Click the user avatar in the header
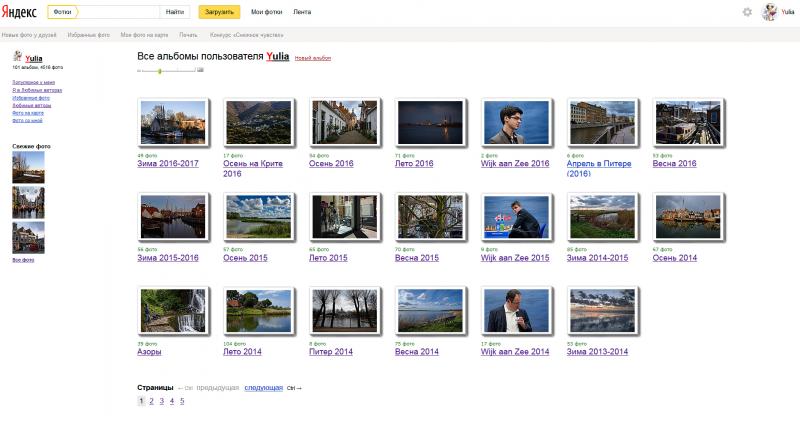Viewport: 800px width, 423px height. click(x=769, y=12)
